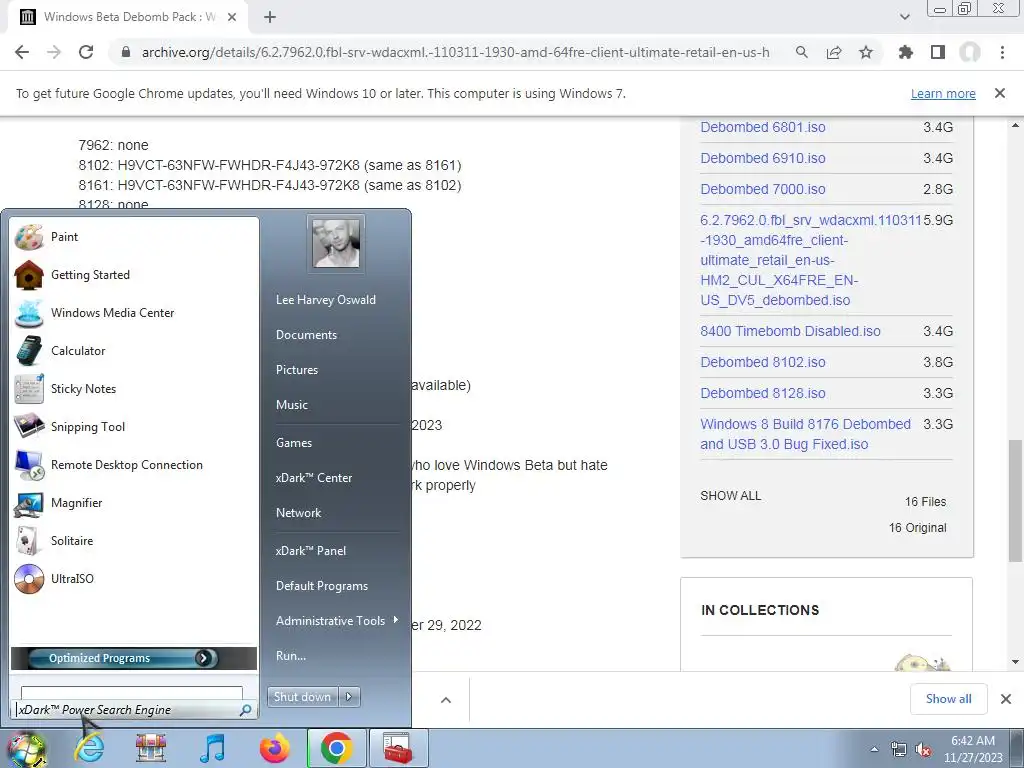Open the Lee Harvey Oswald user folder
The image size is (1024, 768).
325,300
